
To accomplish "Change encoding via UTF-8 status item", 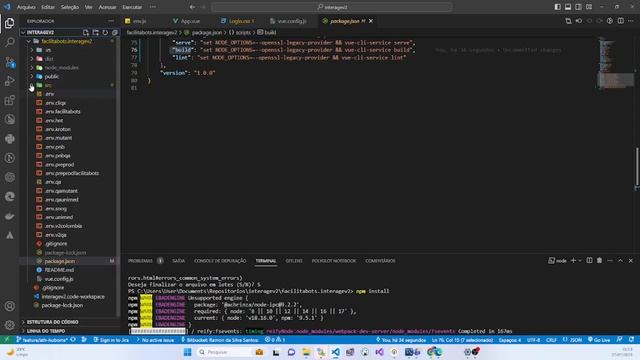I will 533,340.
